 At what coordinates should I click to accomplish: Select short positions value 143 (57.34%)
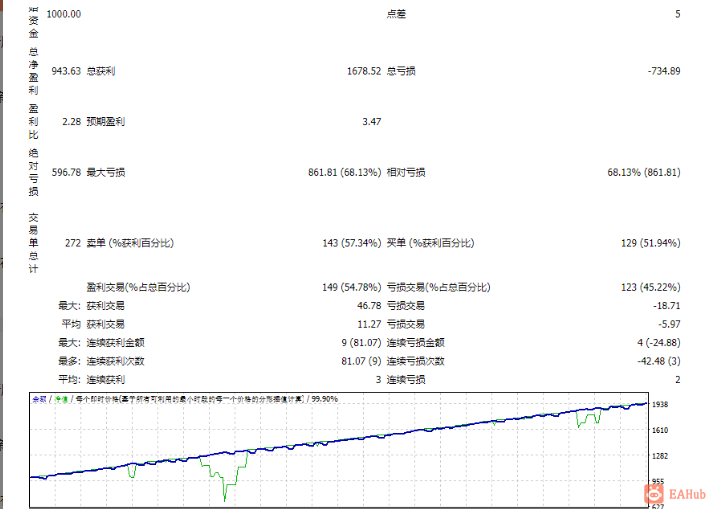click(x=352, y=243)
